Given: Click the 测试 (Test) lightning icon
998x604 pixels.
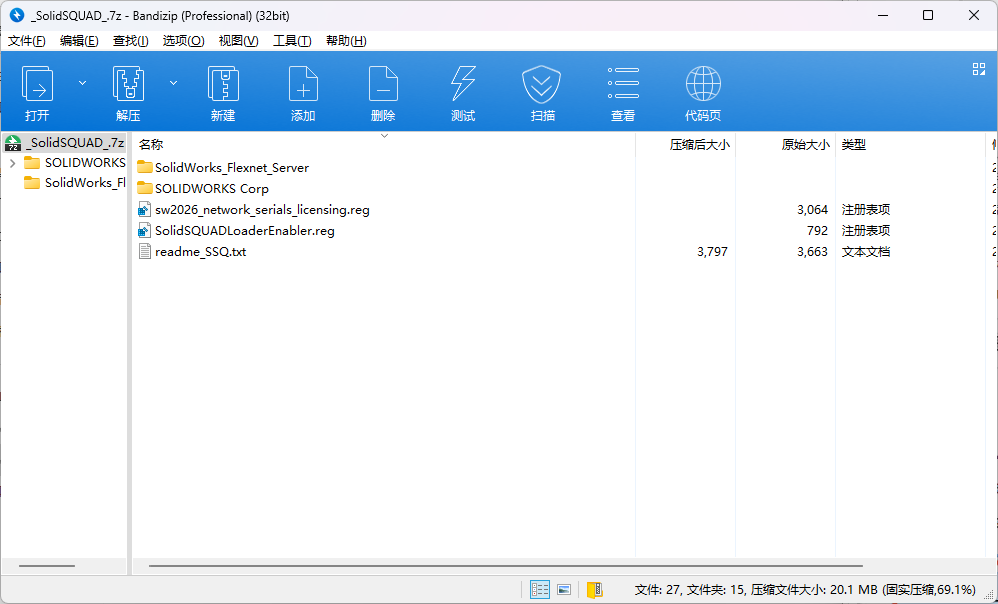Looking at the screenshot, I should (x=463, y=85).
